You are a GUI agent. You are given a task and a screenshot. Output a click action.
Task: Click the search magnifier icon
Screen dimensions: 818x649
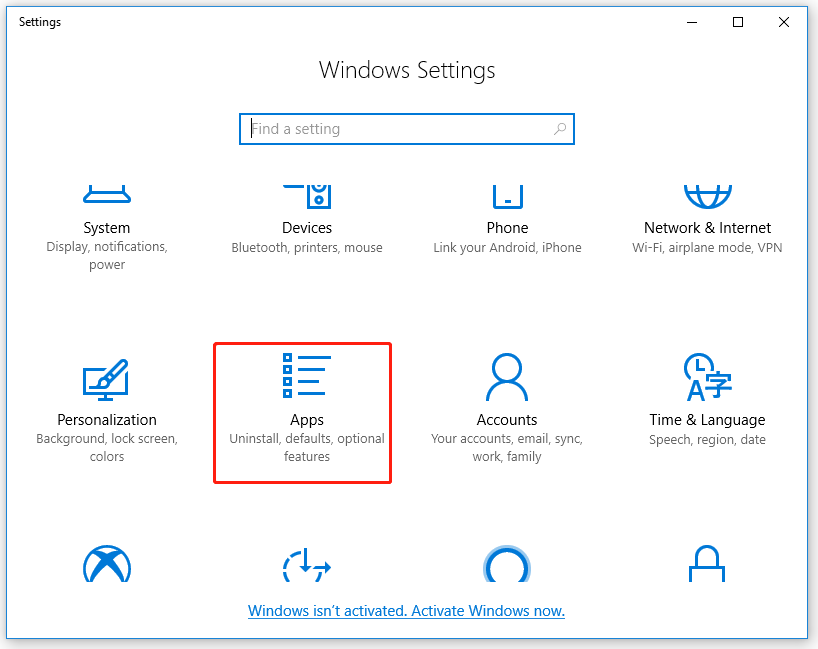[x=560, y=128]
